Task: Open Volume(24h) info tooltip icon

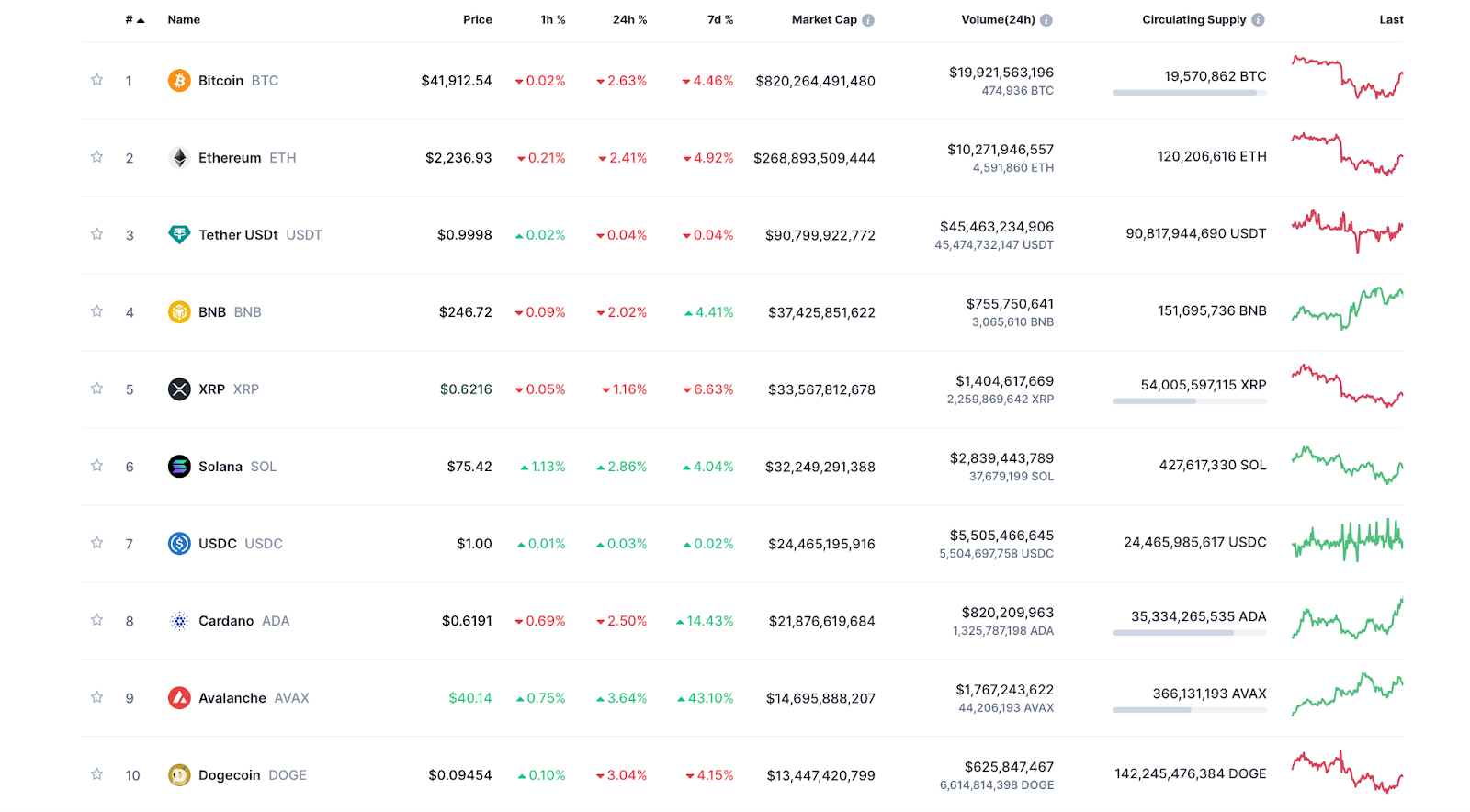Action: 1046,20
